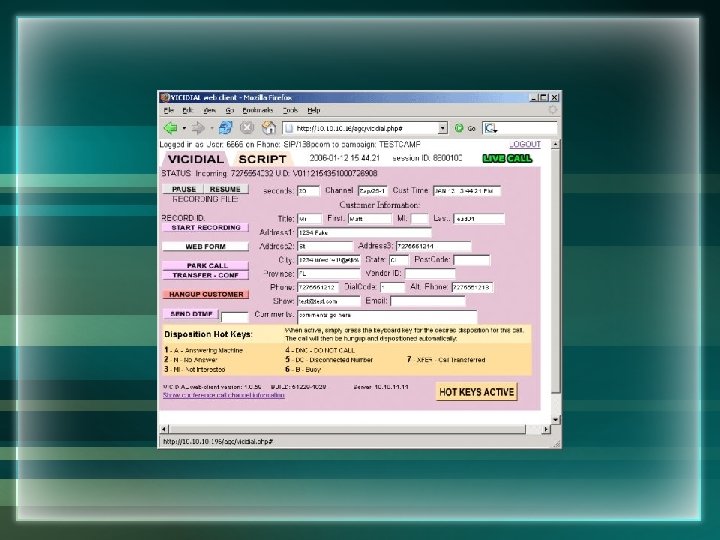Click the Address2 input field
The width and height of the screenshot is (720, 540).
click(325, 247)
